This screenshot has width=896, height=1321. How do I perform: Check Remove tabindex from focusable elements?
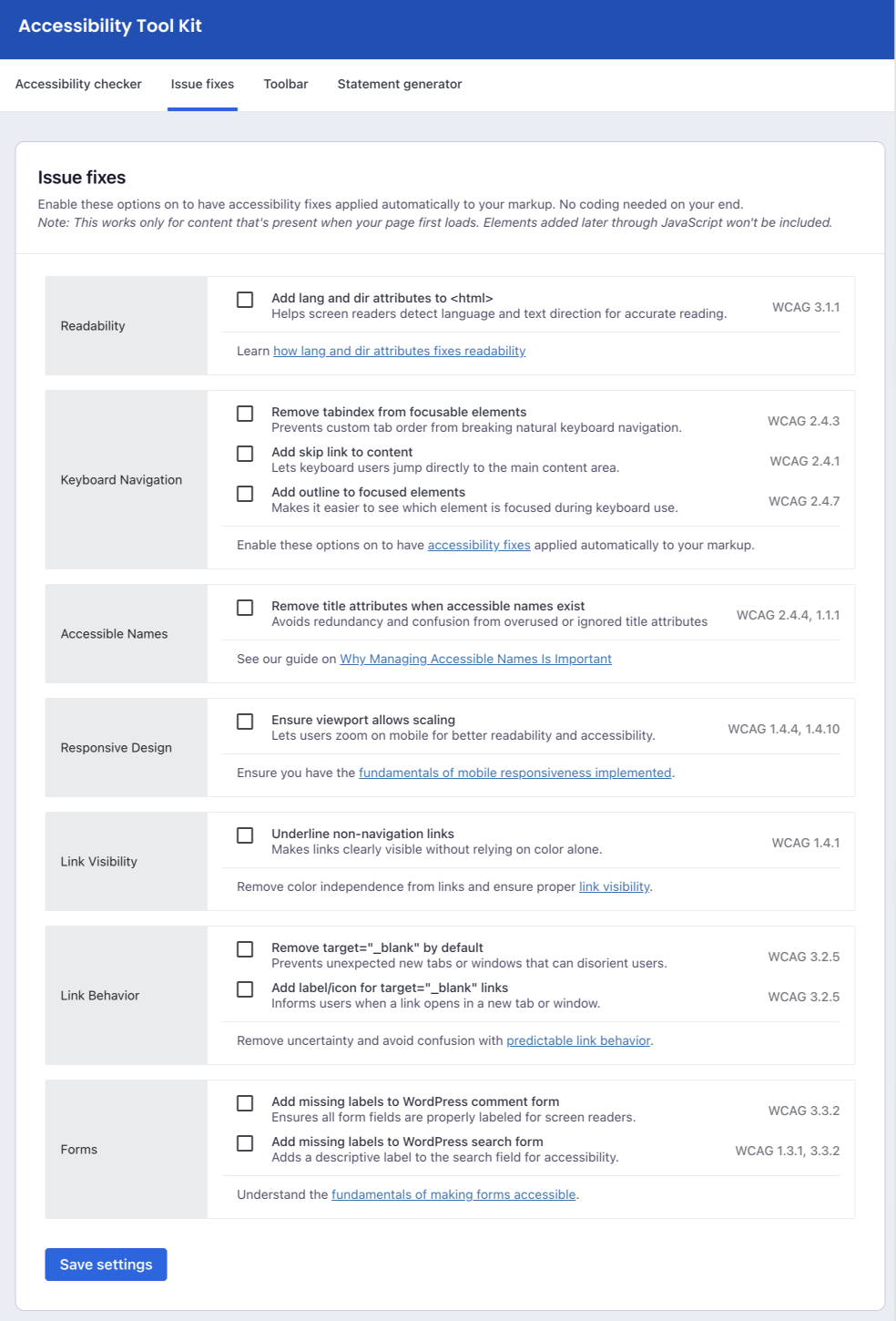pyautogui.click(x=245, y=414)
